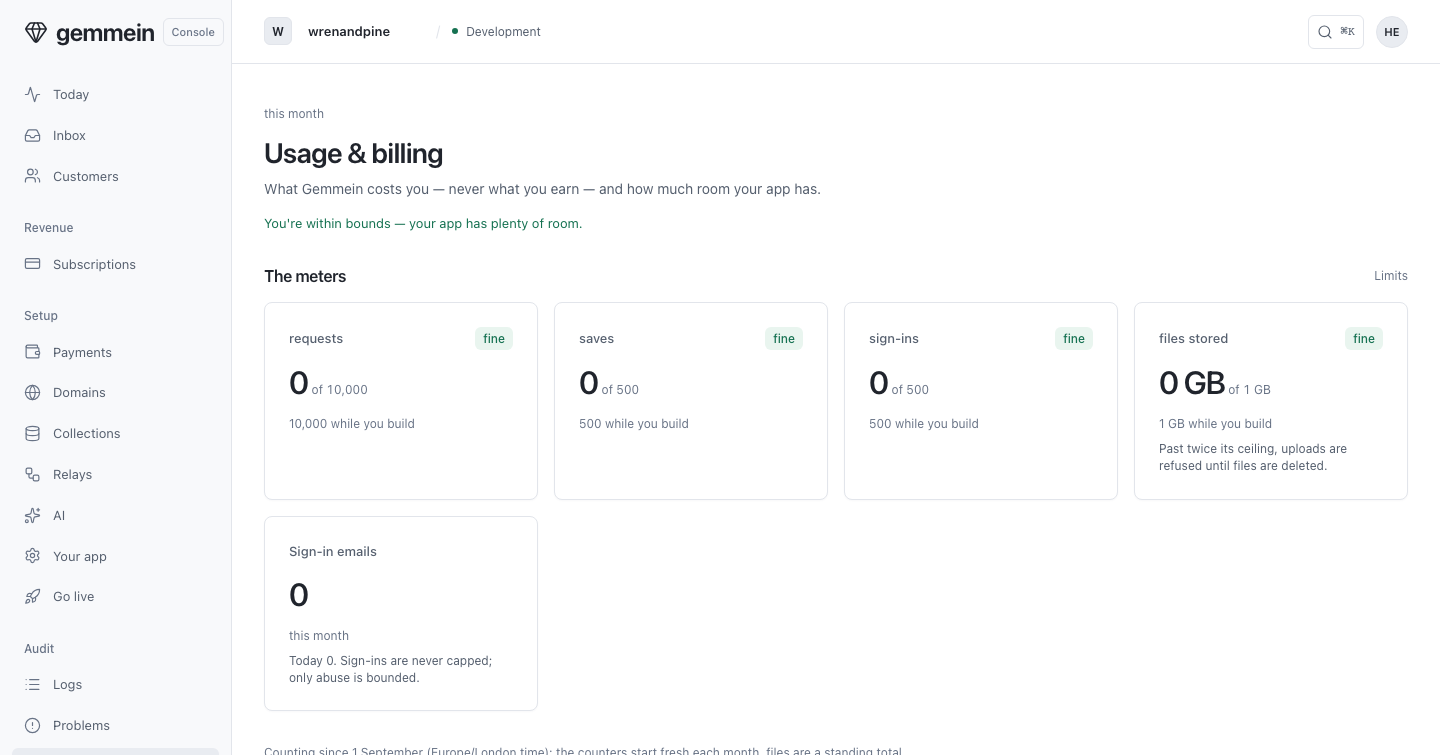The height and width of the screenshot is (755, 1440).
Task: Click the Go live rocket icon
Action: 33,596
